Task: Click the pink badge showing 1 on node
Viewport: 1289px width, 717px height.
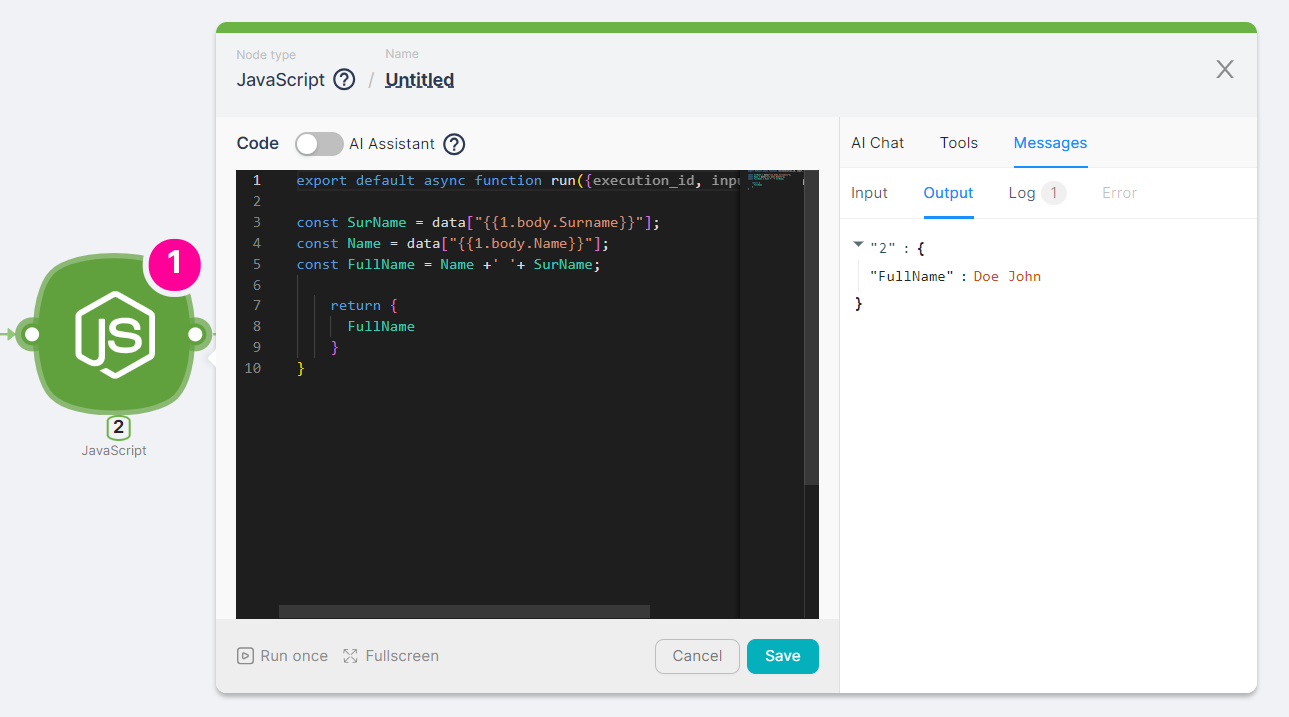Action: (174, 264)
